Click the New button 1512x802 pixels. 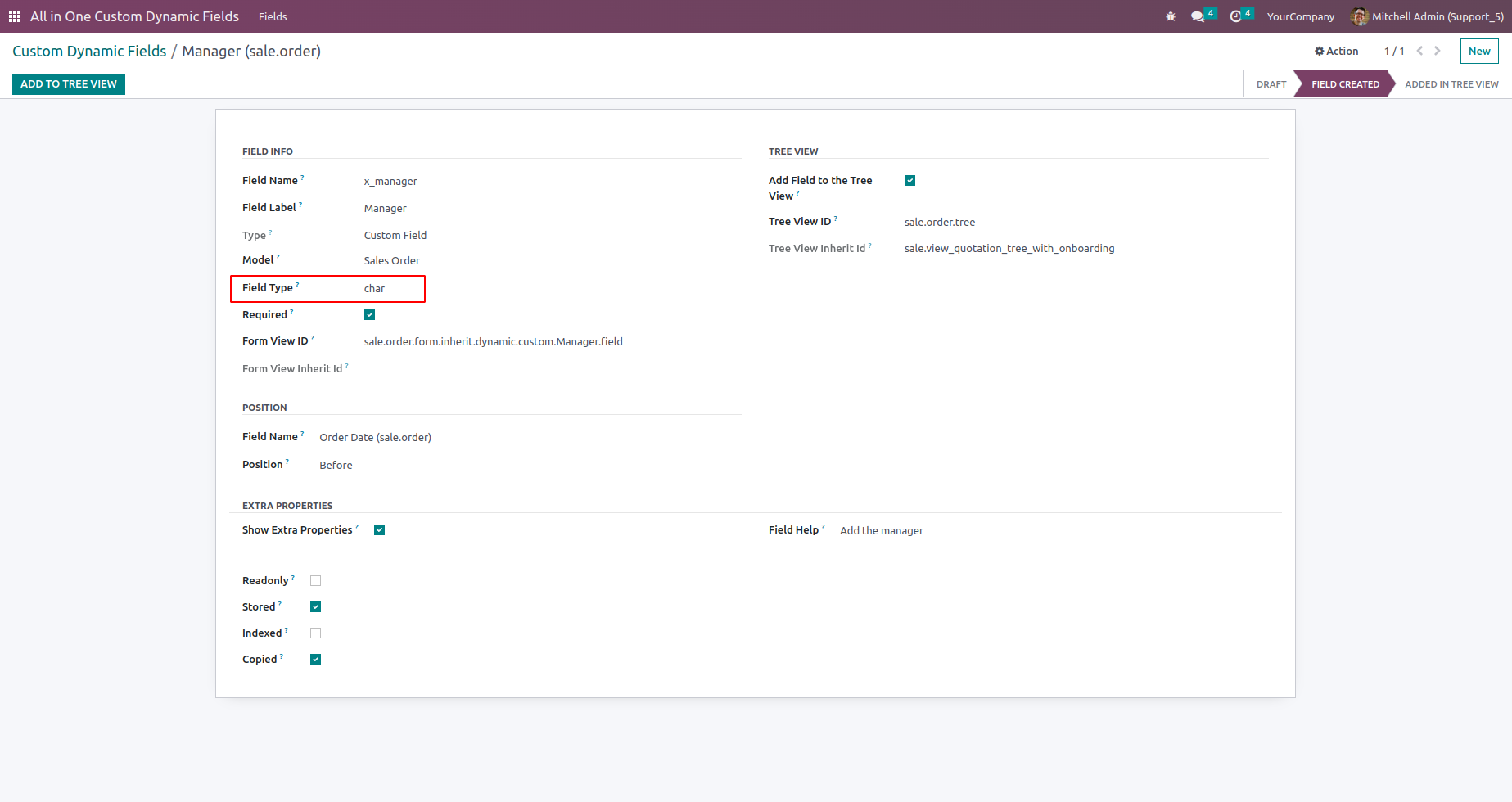click(x=1479, y=51)
